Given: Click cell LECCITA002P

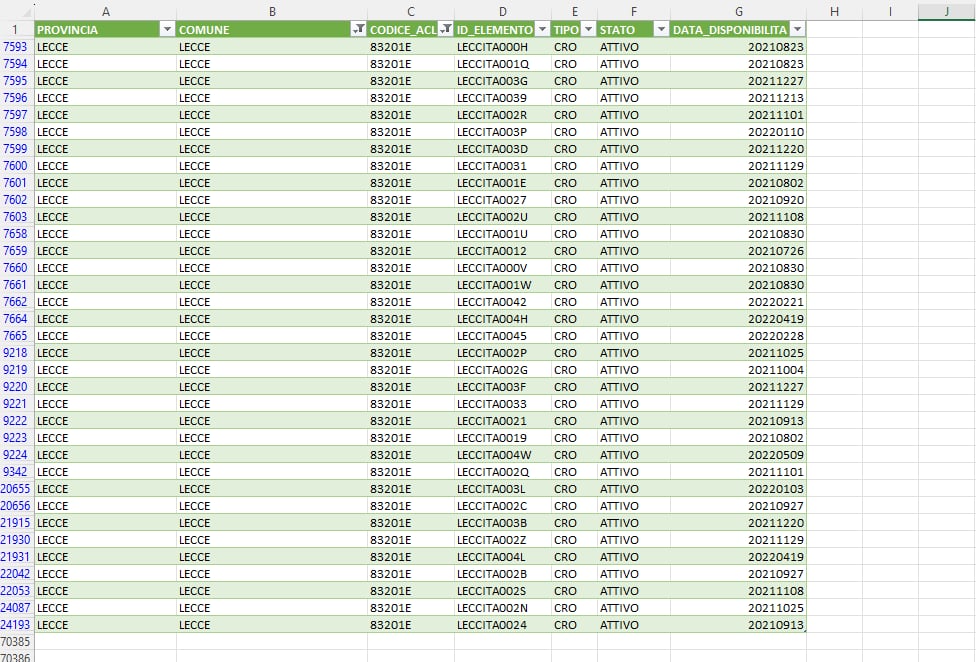Looking at the screenshot, I should point(503,353).
